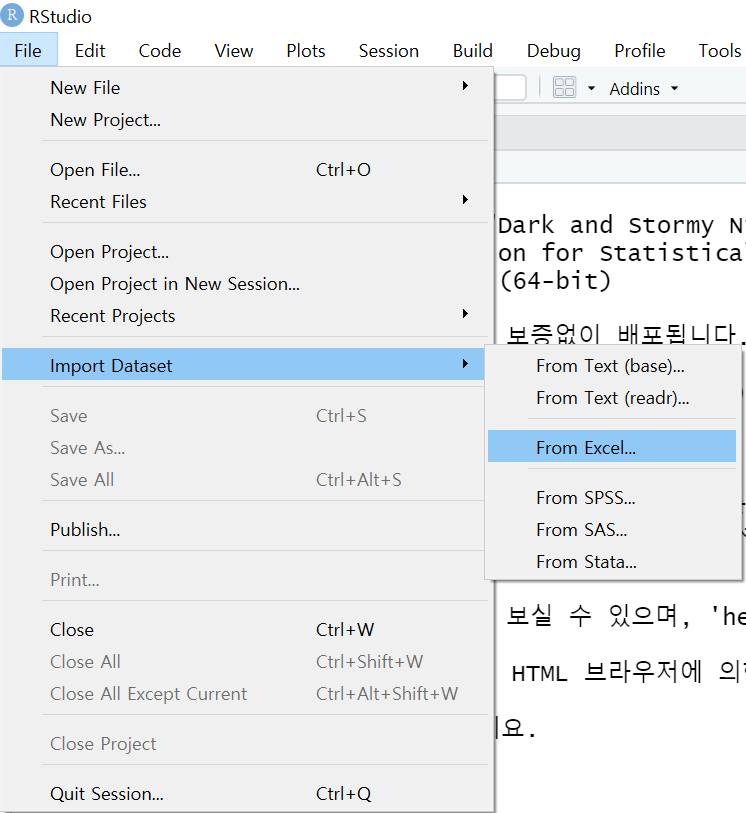Open the workspace panes grid icon
The image size is (746, 813).
pyautogui.click(x=564, y=88)
